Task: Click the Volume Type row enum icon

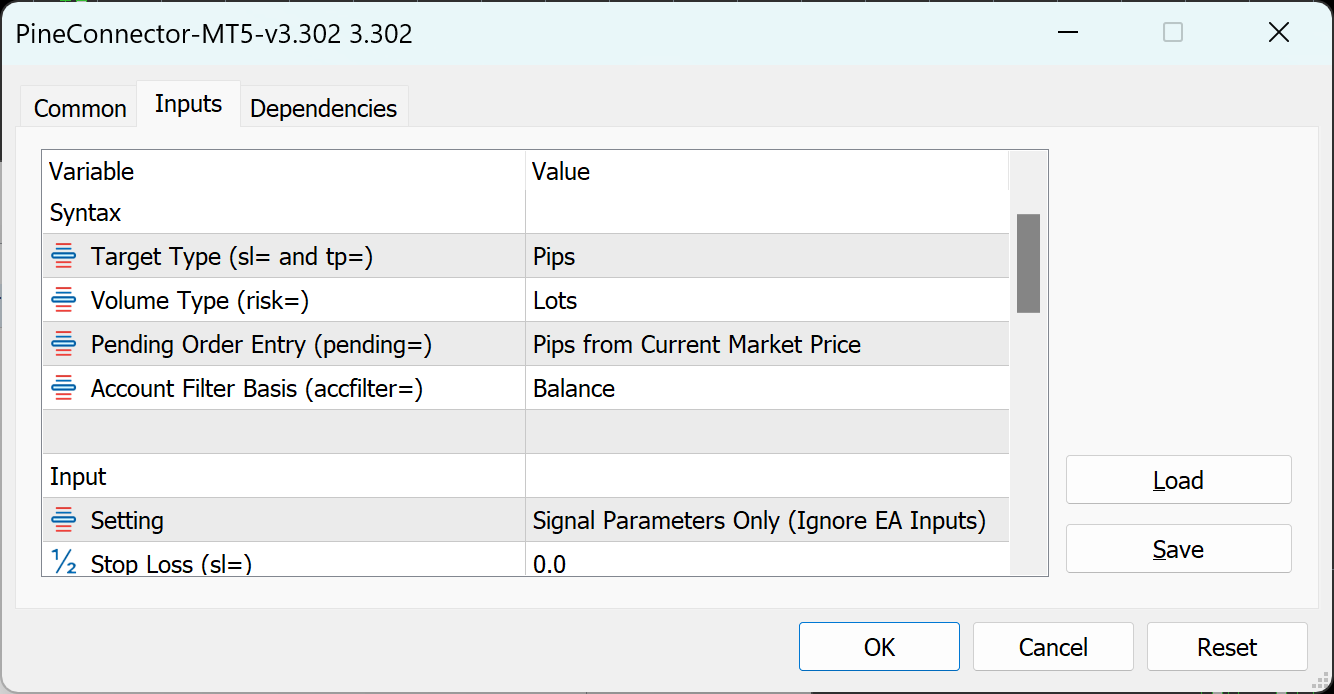Action: pyautogui.click(x=63, y=301)
